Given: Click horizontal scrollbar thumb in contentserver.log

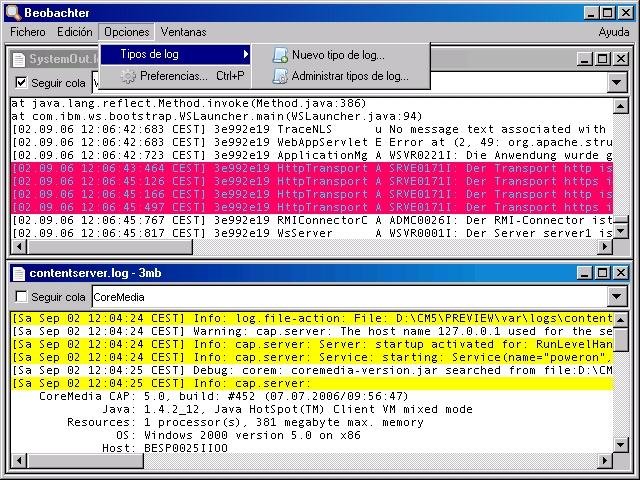Looking at the screenshot, I should [x=85, y=460].
